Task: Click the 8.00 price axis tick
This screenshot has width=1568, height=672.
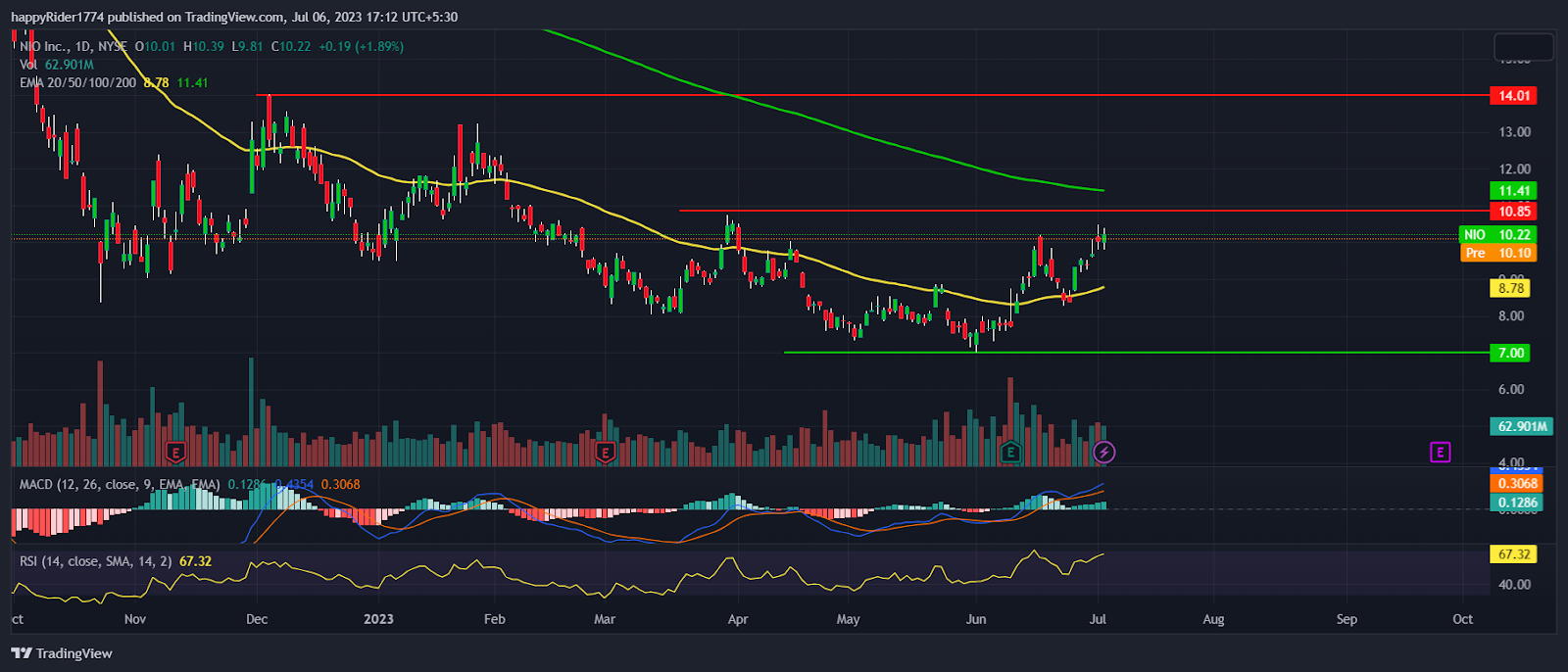Action: [x=1510, y=316]
